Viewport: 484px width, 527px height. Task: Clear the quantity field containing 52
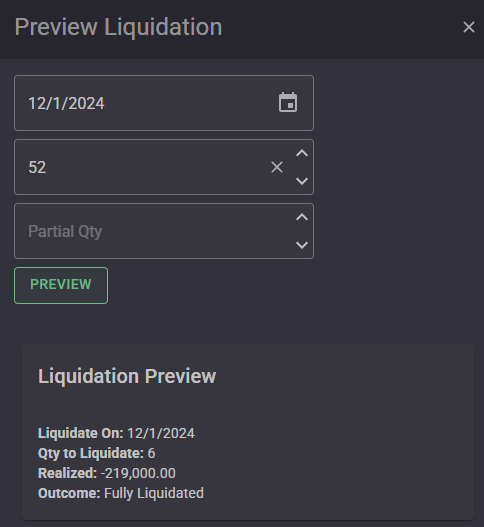(277, 167)
